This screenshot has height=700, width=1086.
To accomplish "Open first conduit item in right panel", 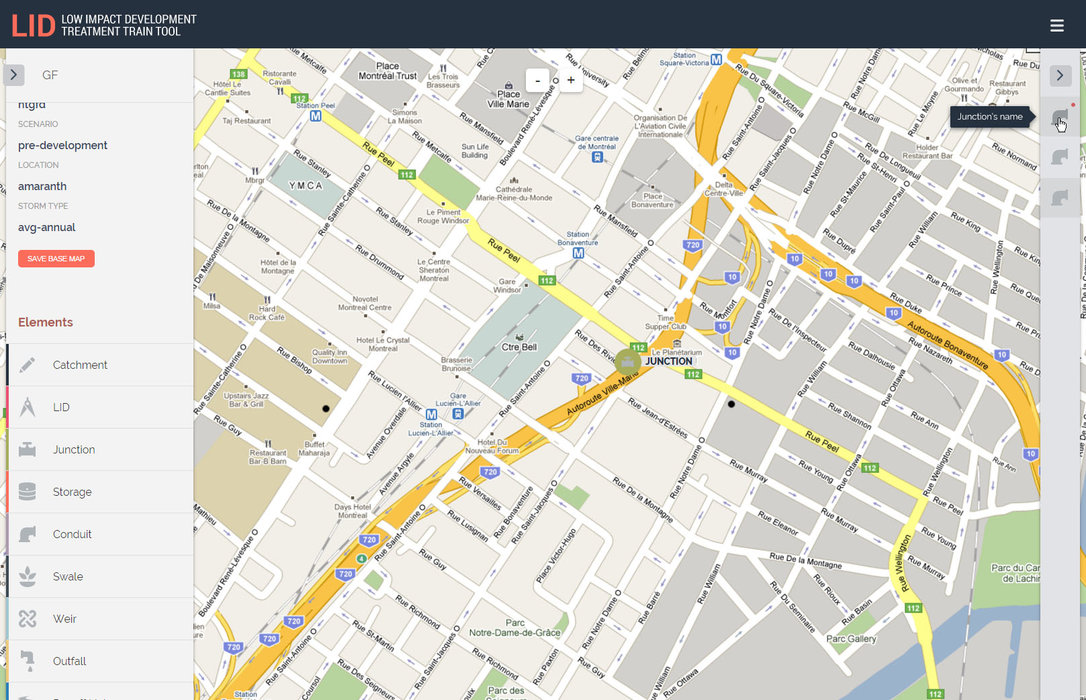I will pos(1060,116).
